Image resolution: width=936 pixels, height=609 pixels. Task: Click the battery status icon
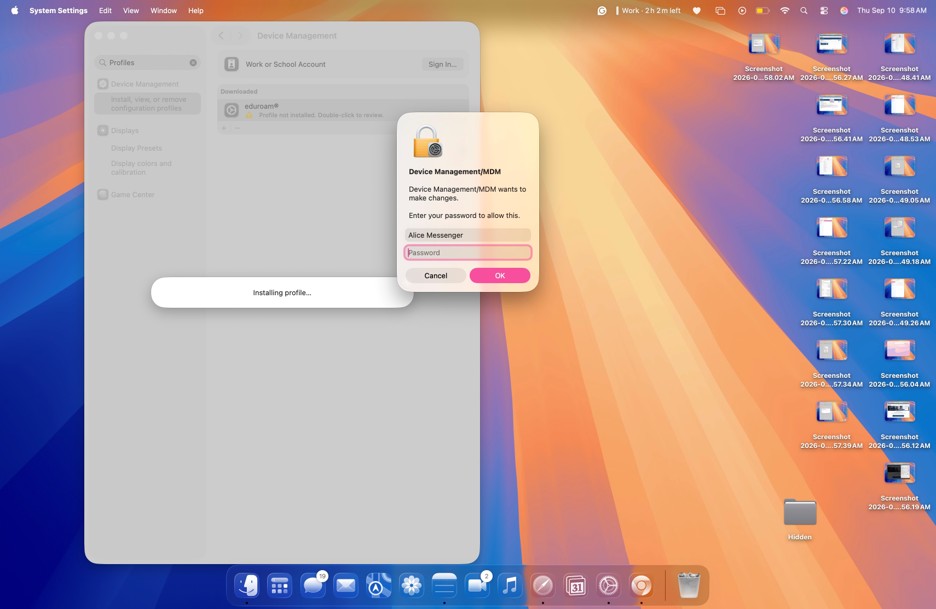click(x=762, y=11)
